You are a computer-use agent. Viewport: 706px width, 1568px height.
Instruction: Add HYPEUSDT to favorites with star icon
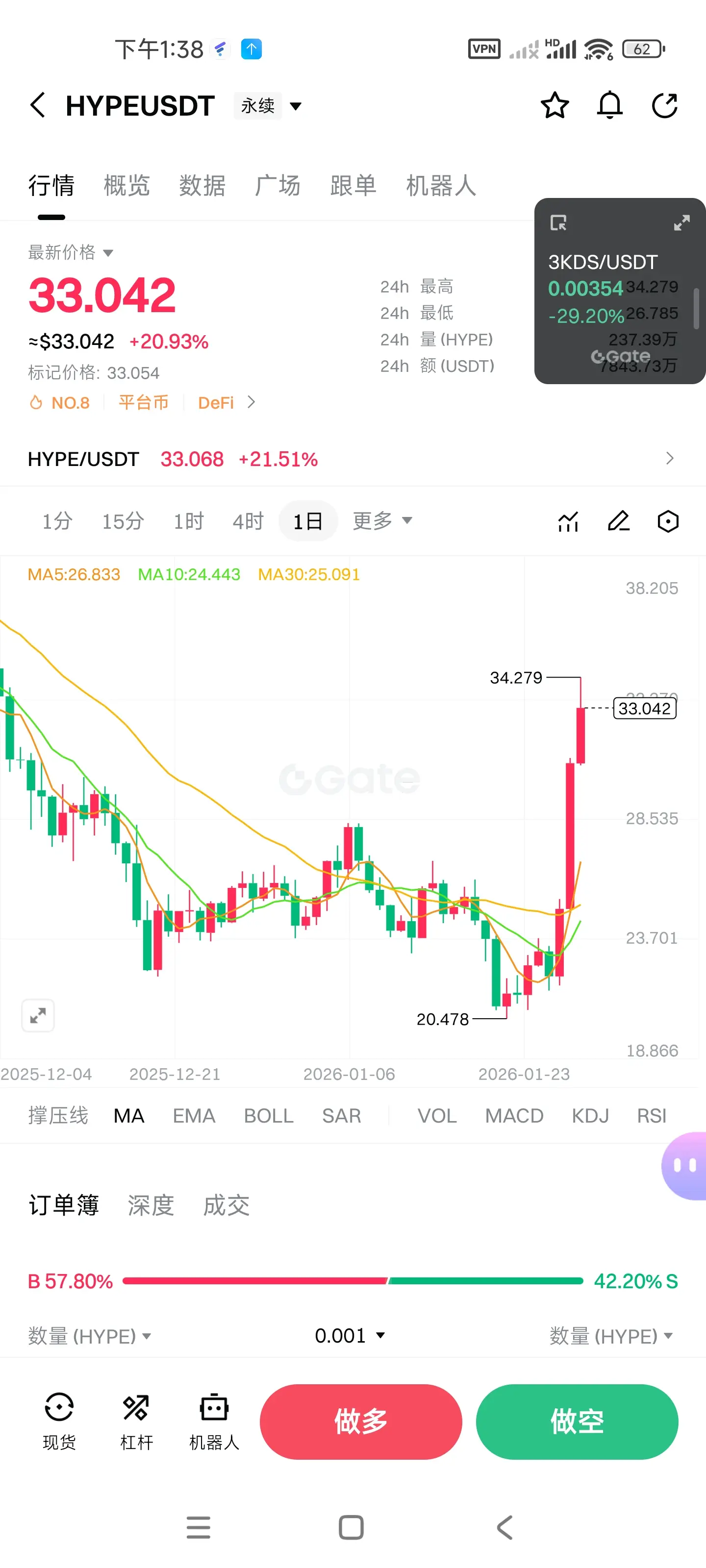click(555, 105)
